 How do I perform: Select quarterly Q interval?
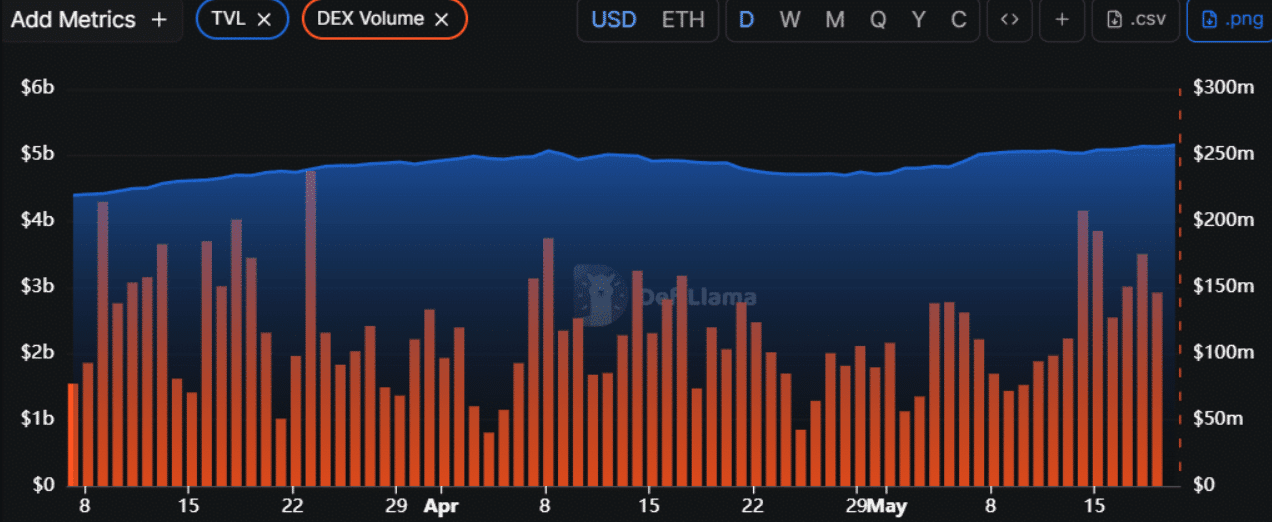click(x=878, y=20)
